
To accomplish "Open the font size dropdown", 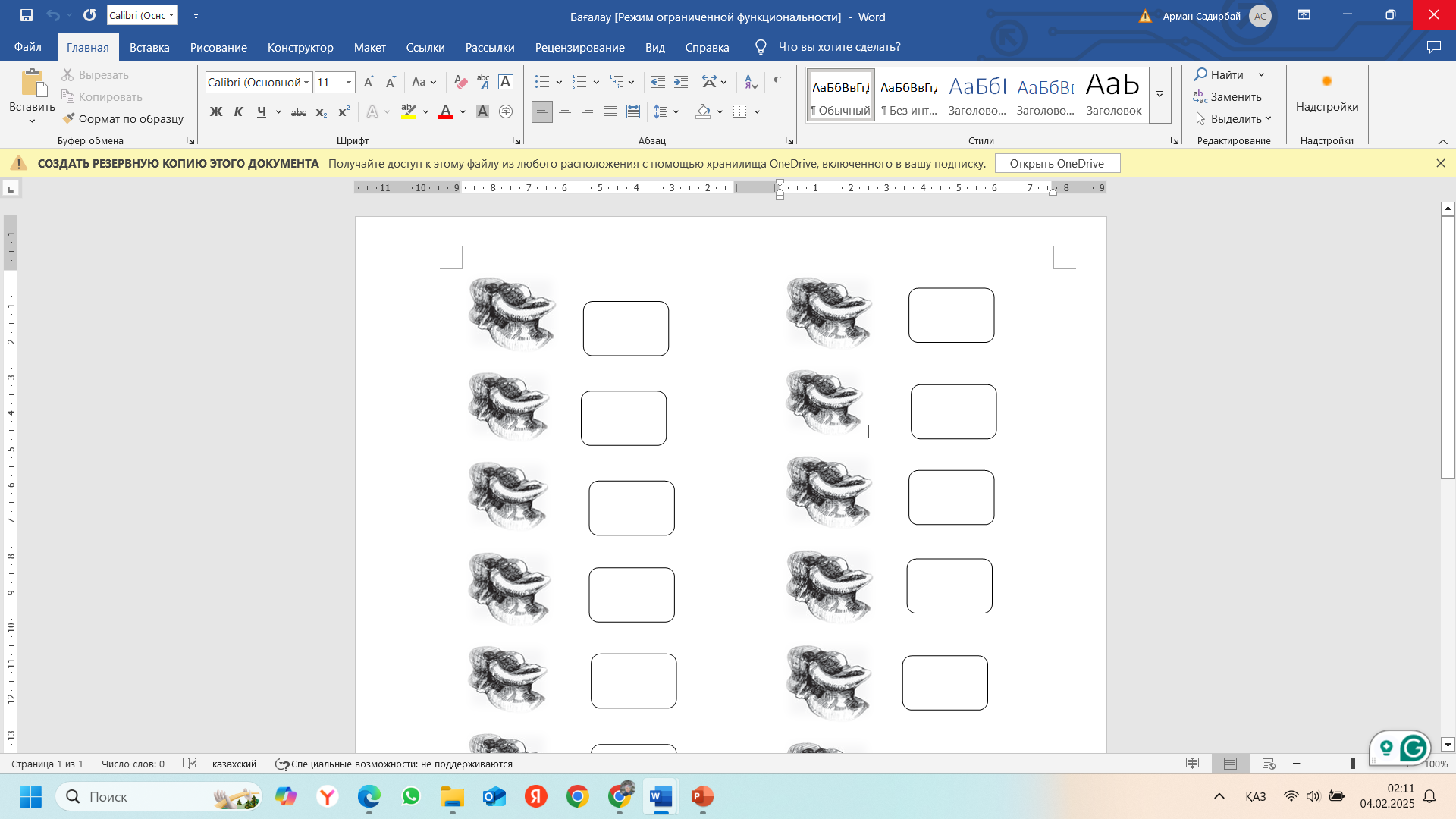I will click(349, 82).
